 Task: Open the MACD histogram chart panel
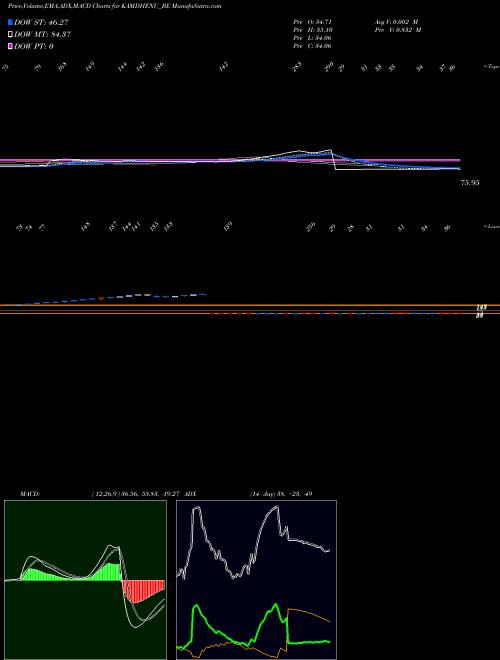click(x=85, y=580)
